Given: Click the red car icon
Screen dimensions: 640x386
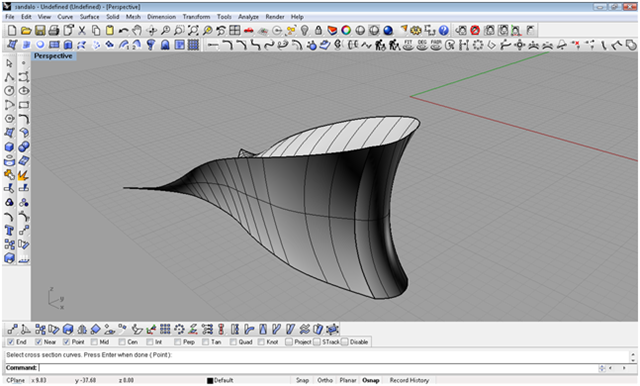Looking at the screenshot, I should (249, 31).
